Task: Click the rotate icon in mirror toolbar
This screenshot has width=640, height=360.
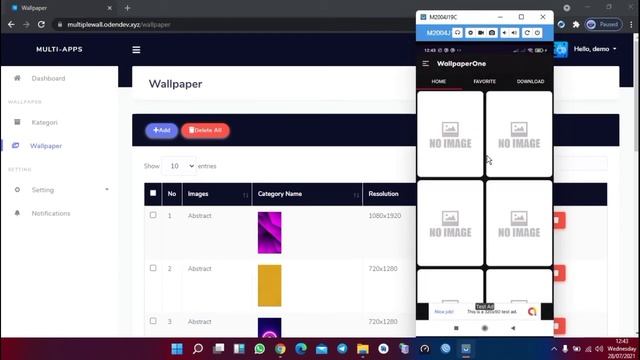Action: (x=527, y=33)
